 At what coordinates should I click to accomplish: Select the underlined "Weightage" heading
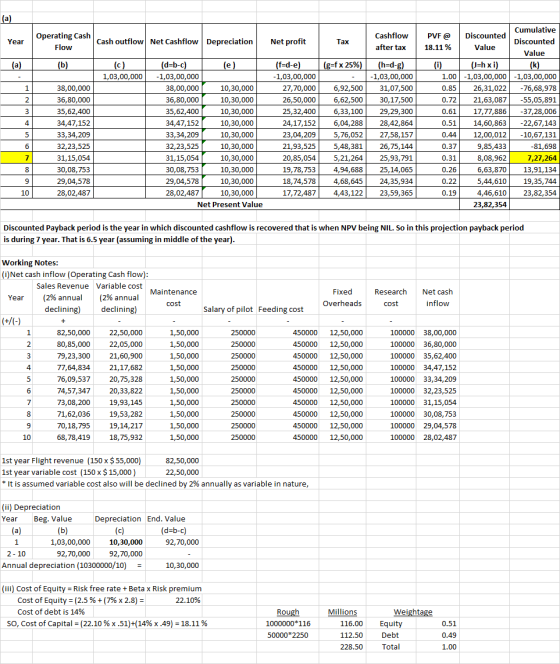click(x=413, y=612)
